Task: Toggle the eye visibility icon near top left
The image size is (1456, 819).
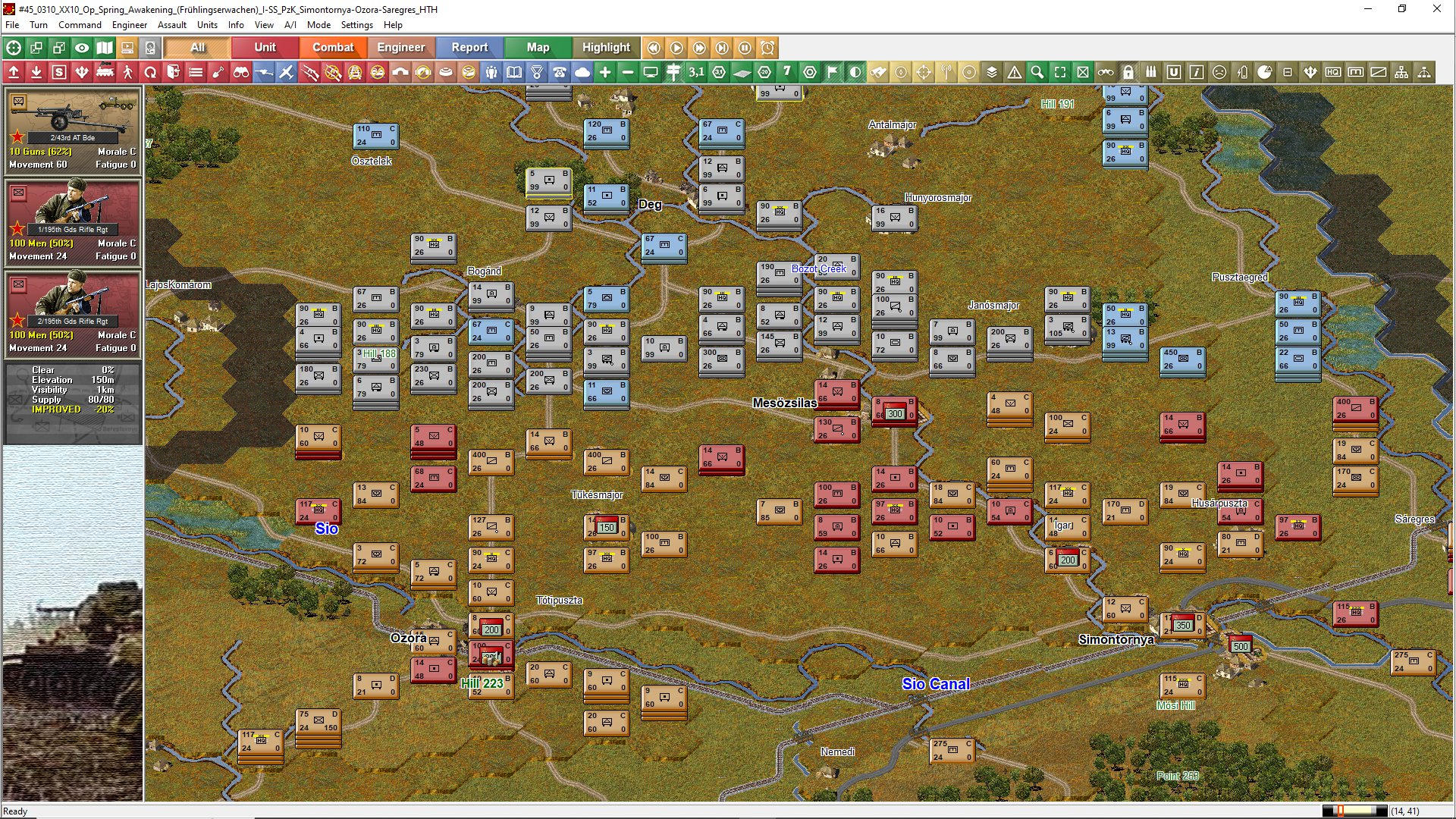Action: click(82, 47)
